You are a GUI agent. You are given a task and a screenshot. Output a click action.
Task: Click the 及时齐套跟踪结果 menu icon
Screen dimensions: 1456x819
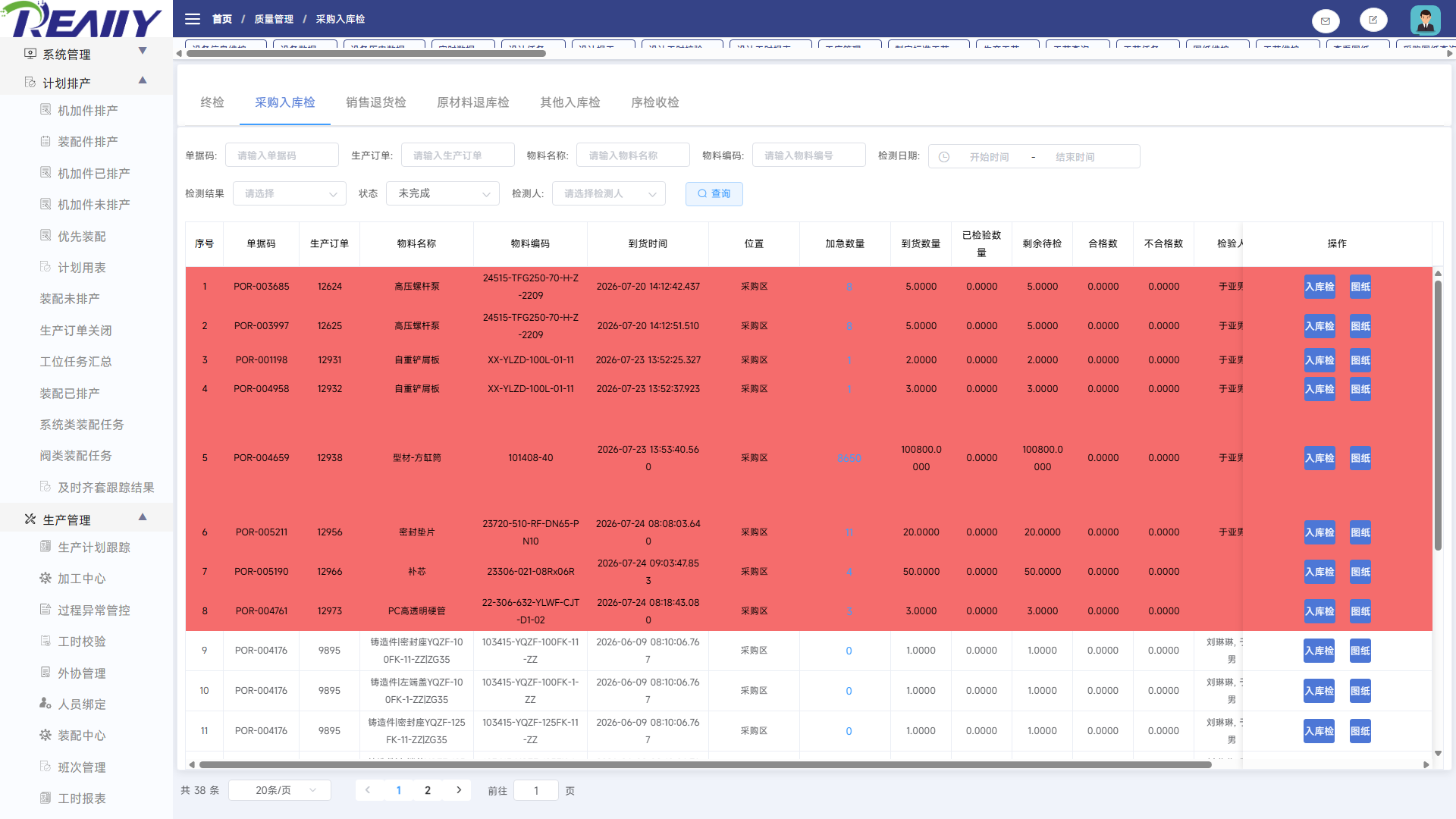45,487
